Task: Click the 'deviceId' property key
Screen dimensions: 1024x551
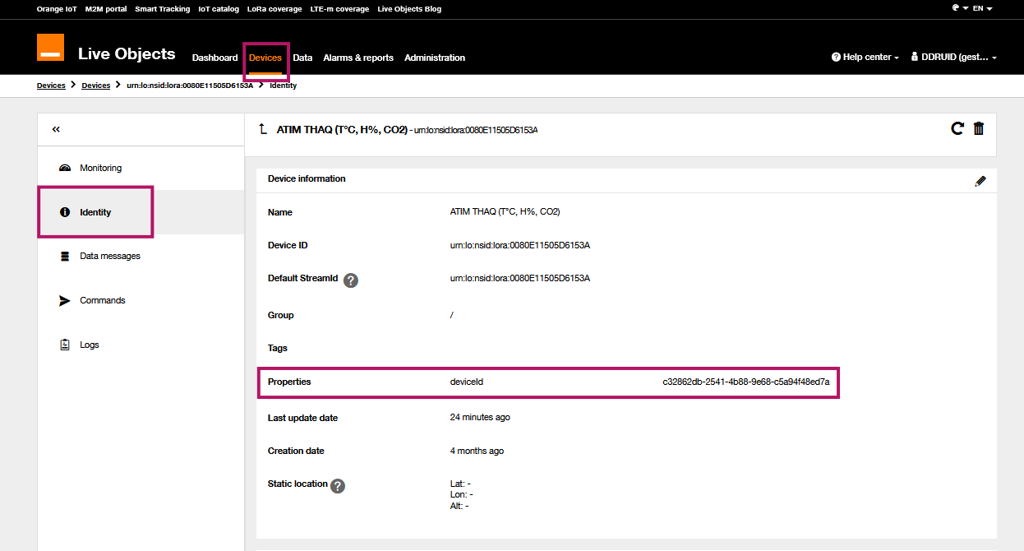Action: pyautogui.click(x=466, y=382)
